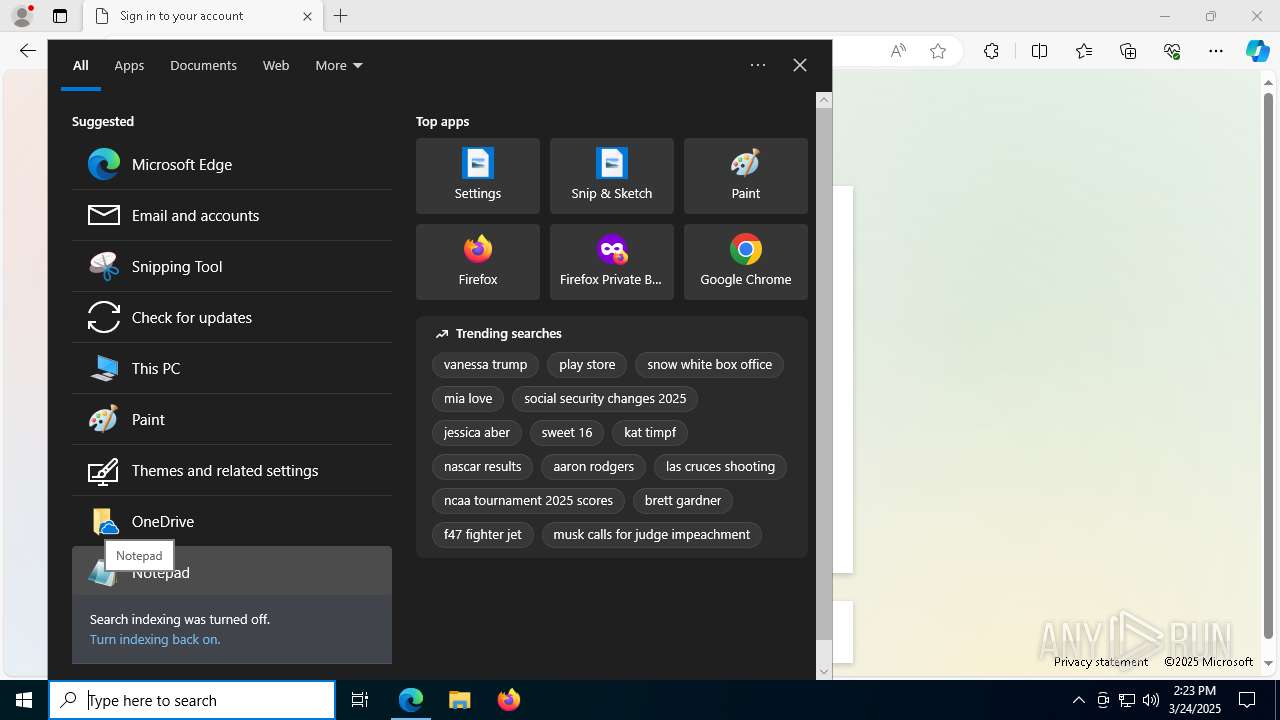The height and width of the screenshot is (720, 1280).
Task: Open the volume control in tray
Action: 1151,700
